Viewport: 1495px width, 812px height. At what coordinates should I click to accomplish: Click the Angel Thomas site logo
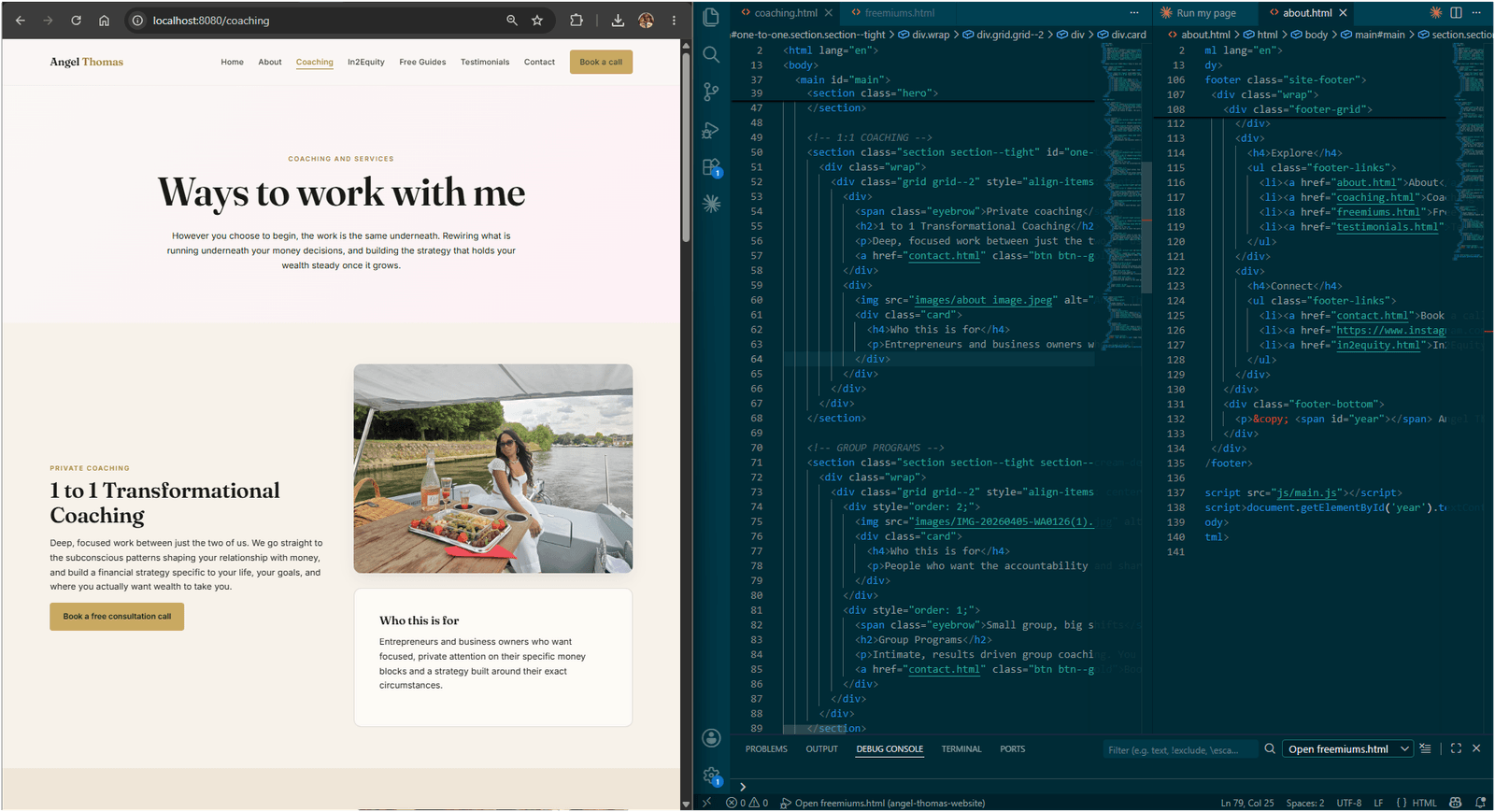(x=87, y=62)
